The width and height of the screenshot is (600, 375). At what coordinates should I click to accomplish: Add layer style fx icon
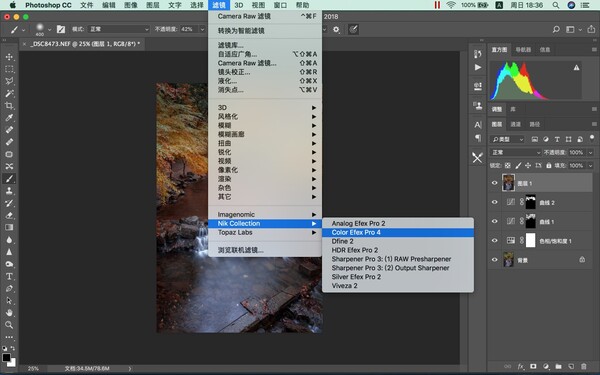pos(520,366)
